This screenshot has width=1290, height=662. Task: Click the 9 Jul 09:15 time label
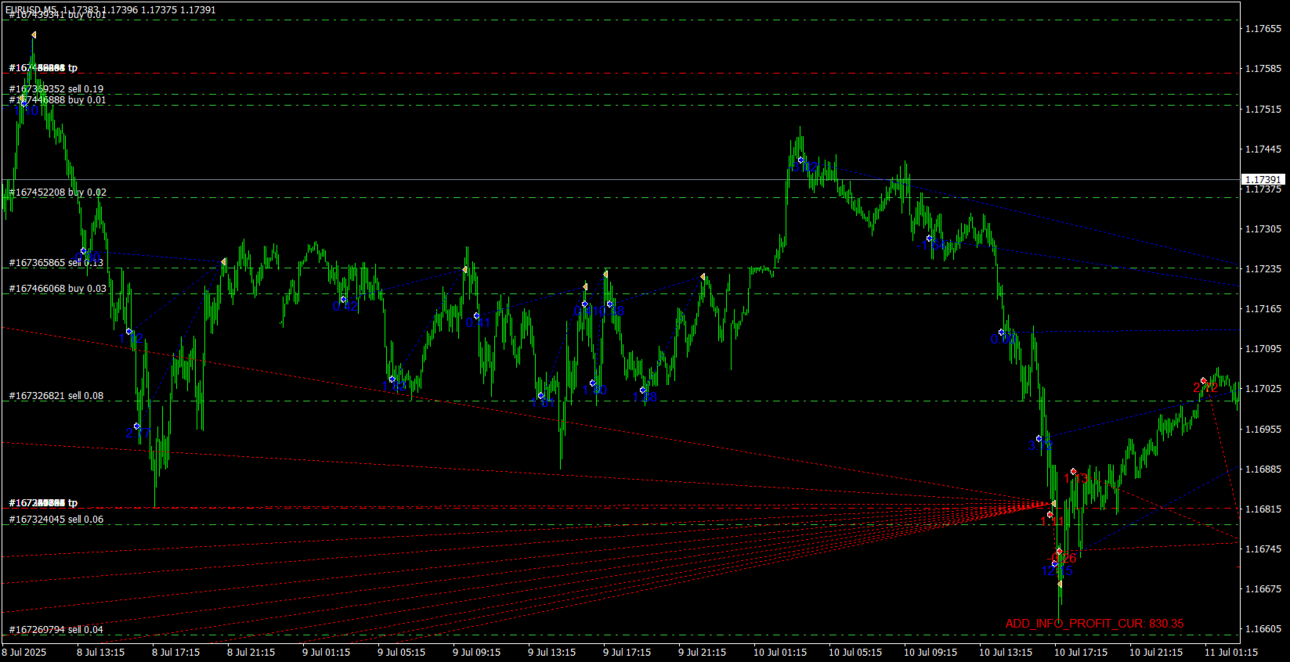[476, 652]
